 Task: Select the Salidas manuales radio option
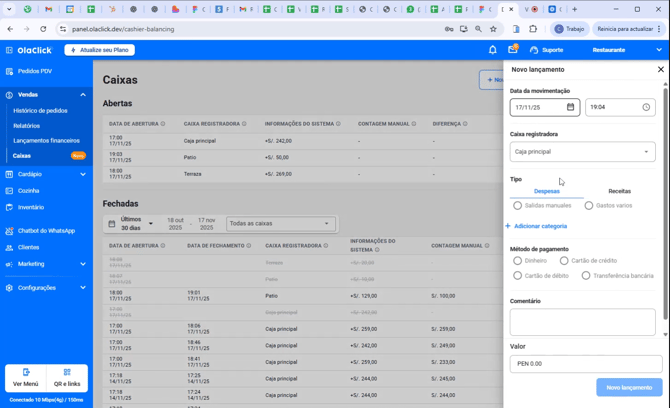[x=517, y=205]
